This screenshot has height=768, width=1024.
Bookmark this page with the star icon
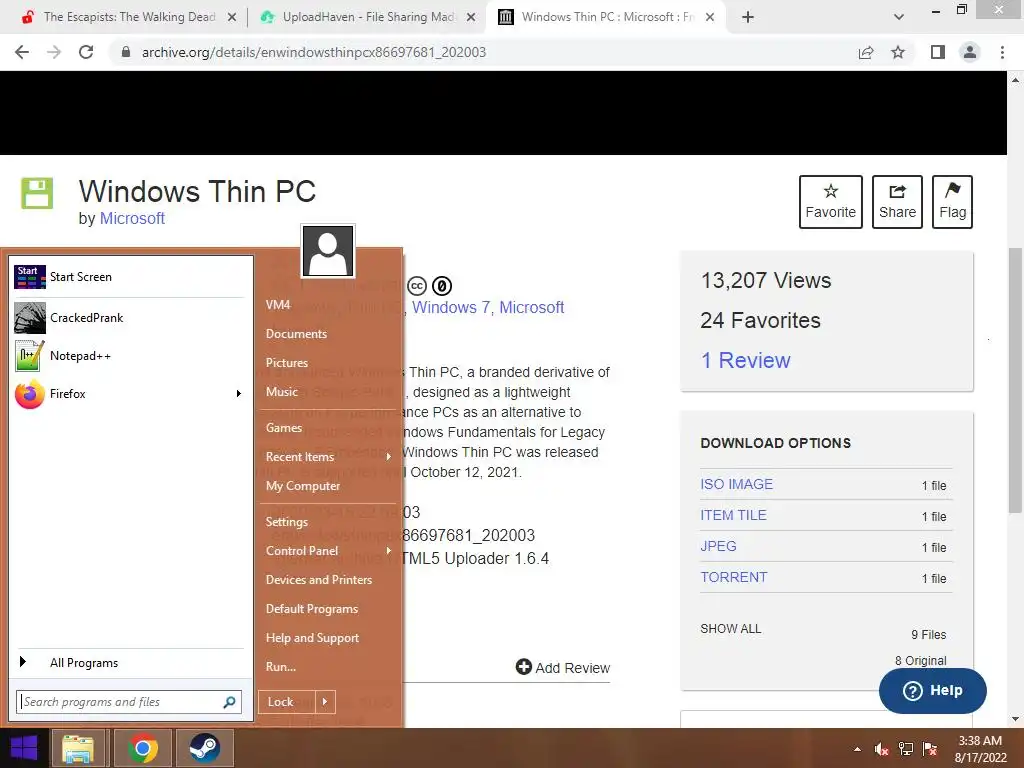pos(898,52)
